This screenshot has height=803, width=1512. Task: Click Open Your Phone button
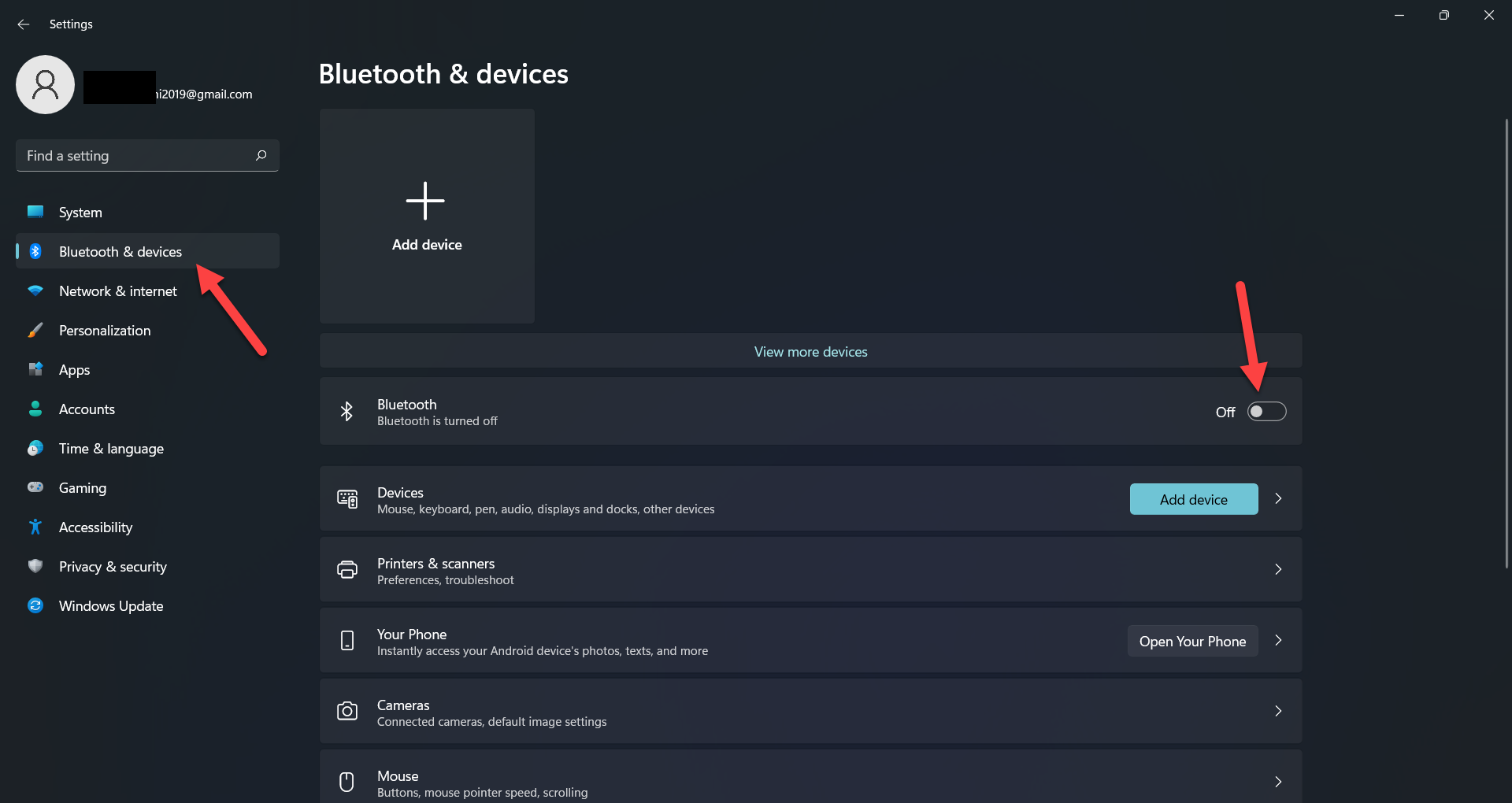1192,641
